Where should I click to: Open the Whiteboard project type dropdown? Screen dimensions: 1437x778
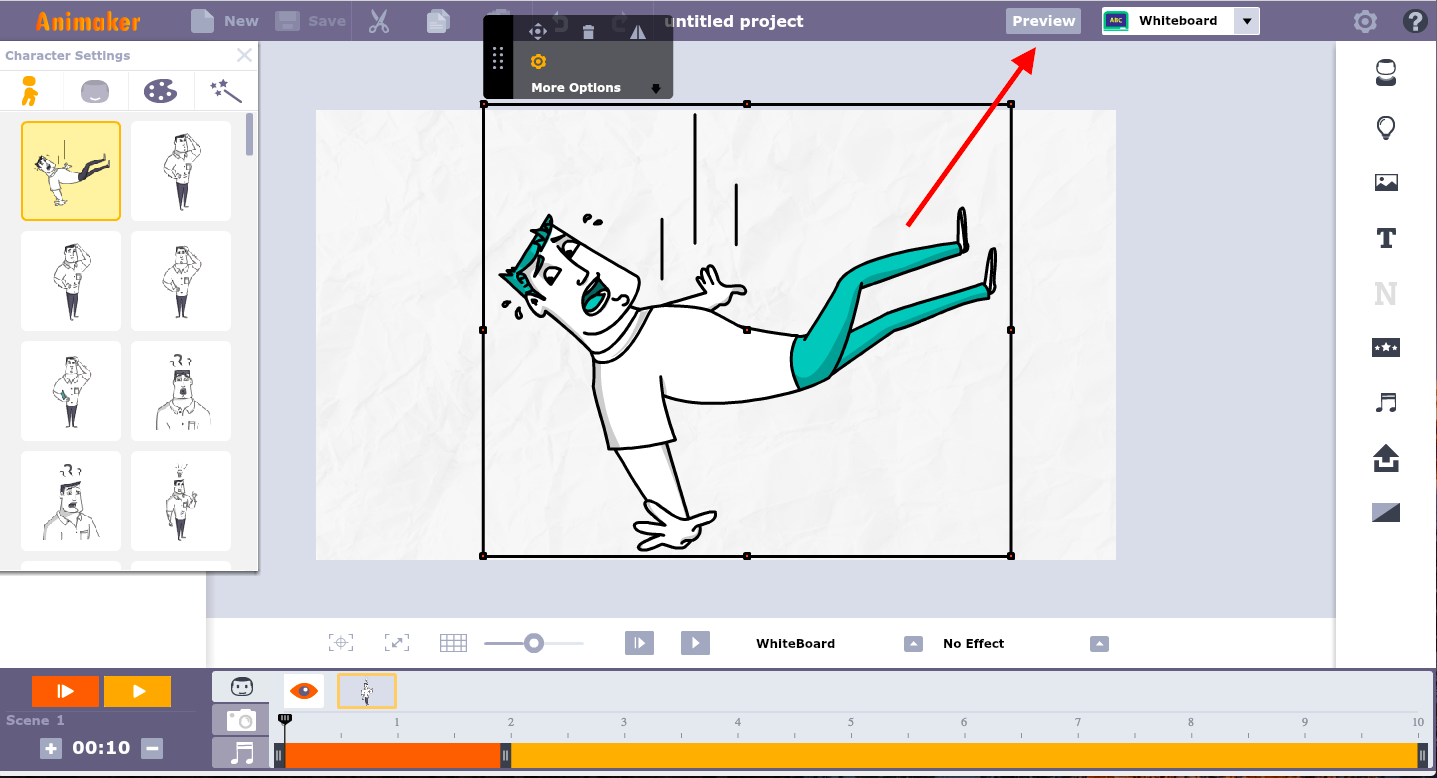(x=1246, y=20)
